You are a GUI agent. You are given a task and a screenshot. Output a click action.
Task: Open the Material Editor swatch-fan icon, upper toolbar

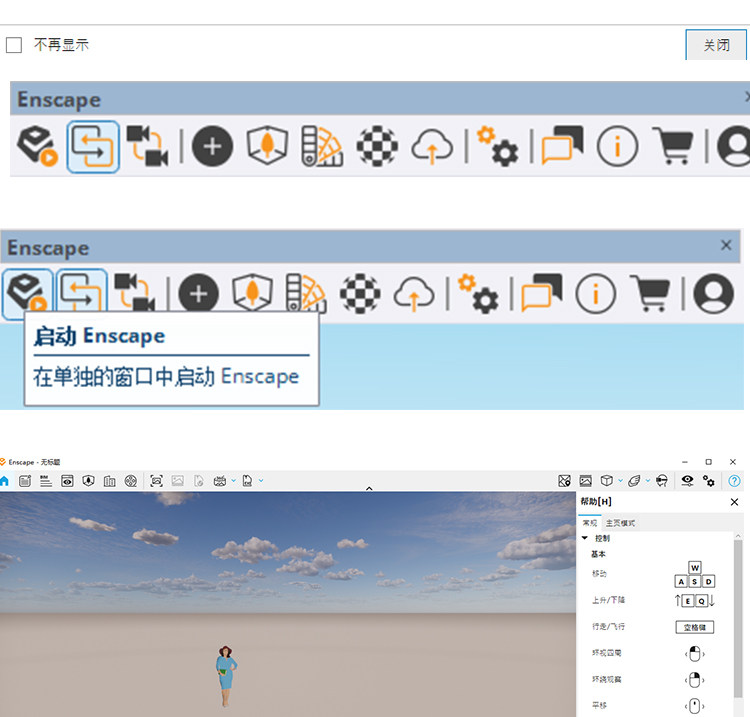(x=322, y=146)
